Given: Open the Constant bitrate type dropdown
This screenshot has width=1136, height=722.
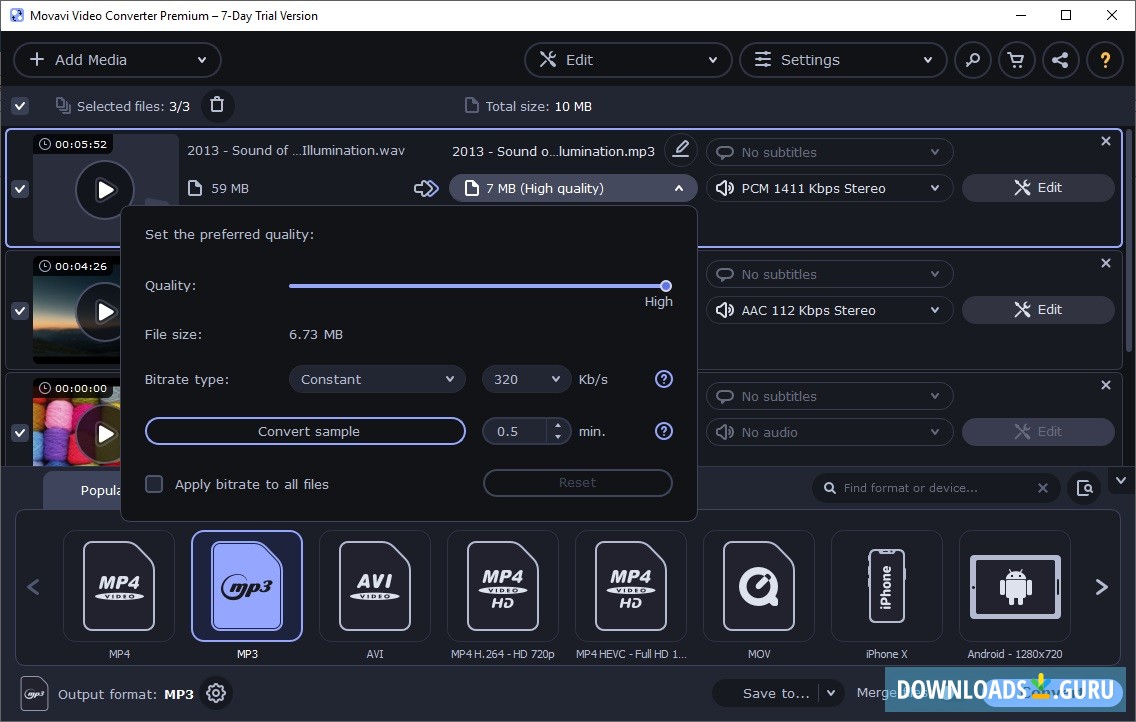Looking at the screenshot, I should pos(377,379).
